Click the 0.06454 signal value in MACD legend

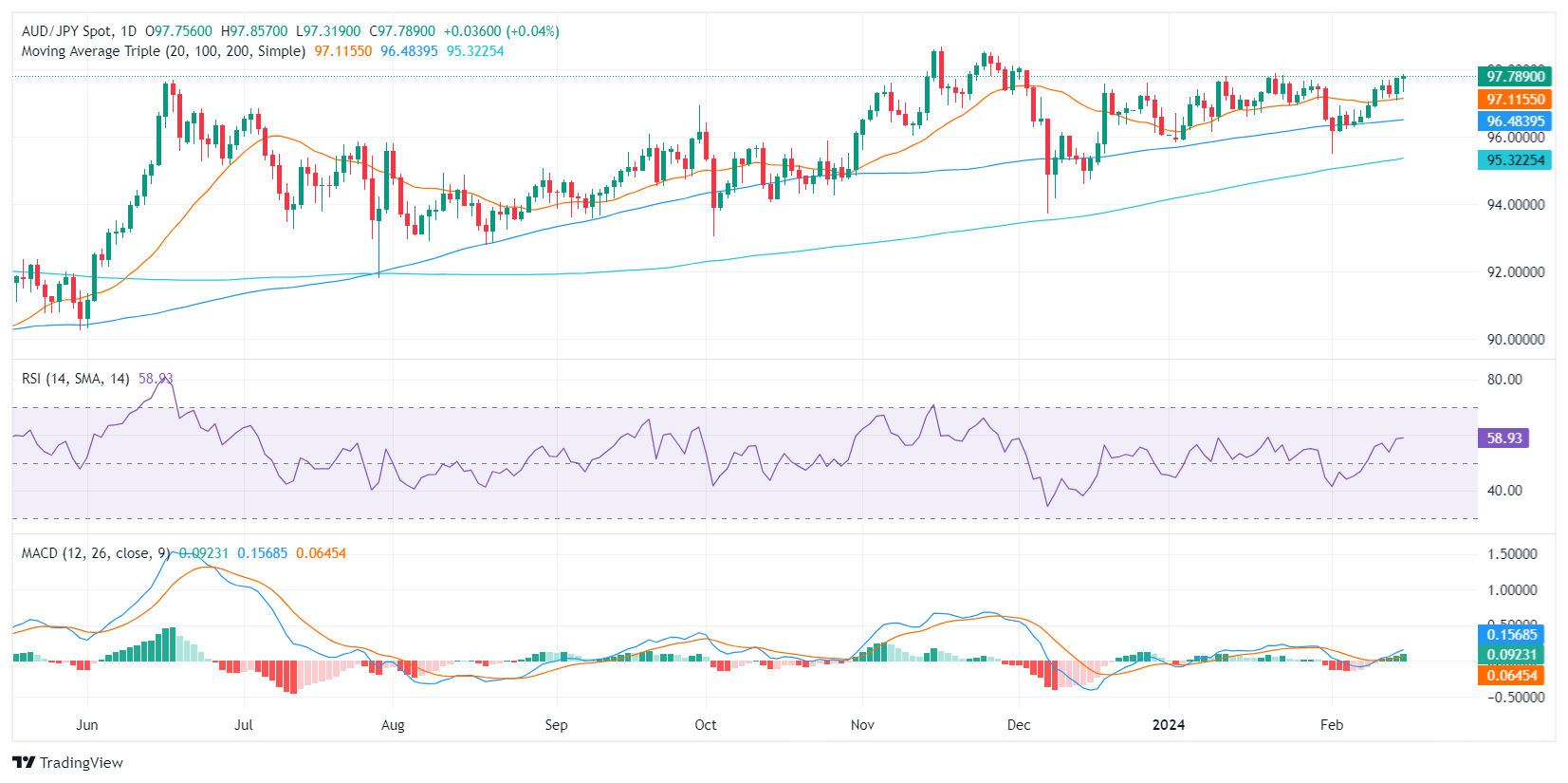click(321, 553)
